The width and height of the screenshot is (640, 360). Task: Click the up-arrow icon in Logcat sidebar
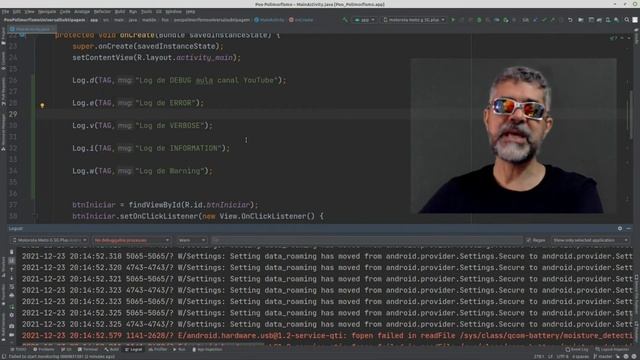(11, 269)
